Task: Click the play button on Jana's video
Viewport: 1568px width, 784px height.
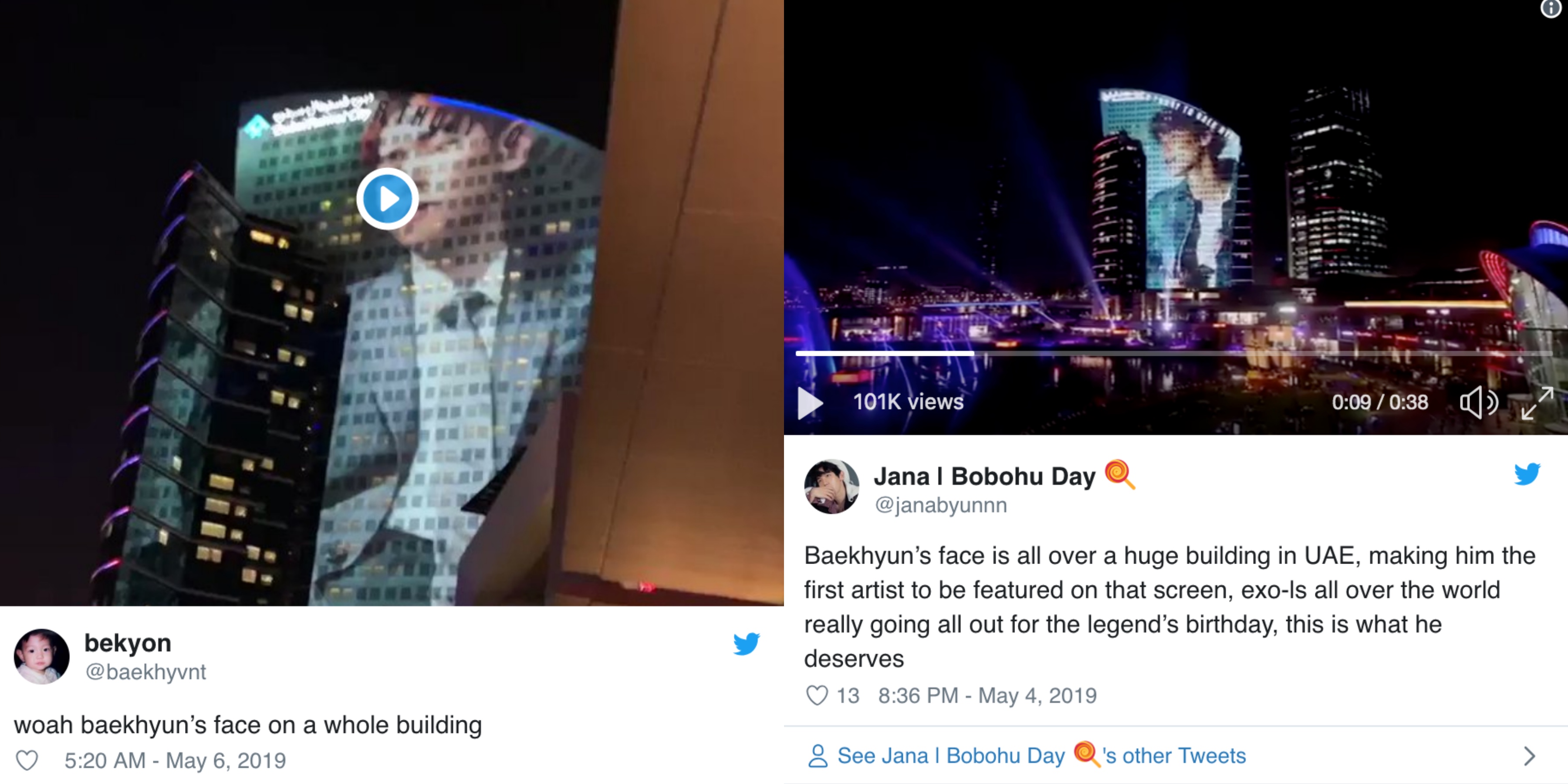Action: click(x=810, y=402)
